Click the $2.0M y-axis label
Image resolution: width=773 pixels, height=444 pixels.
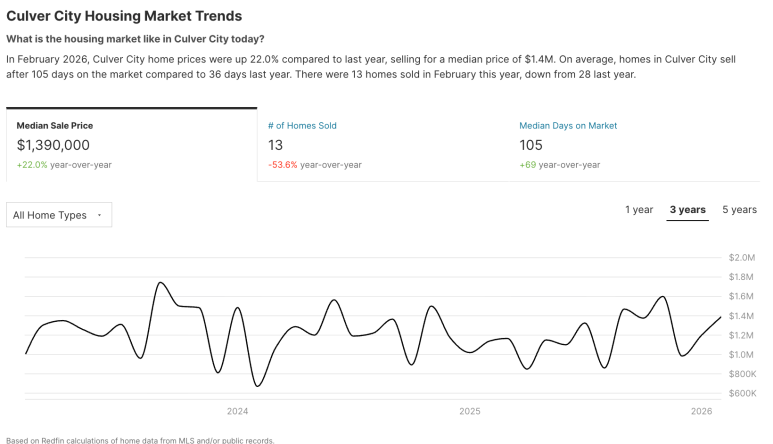tap(743, 258)
